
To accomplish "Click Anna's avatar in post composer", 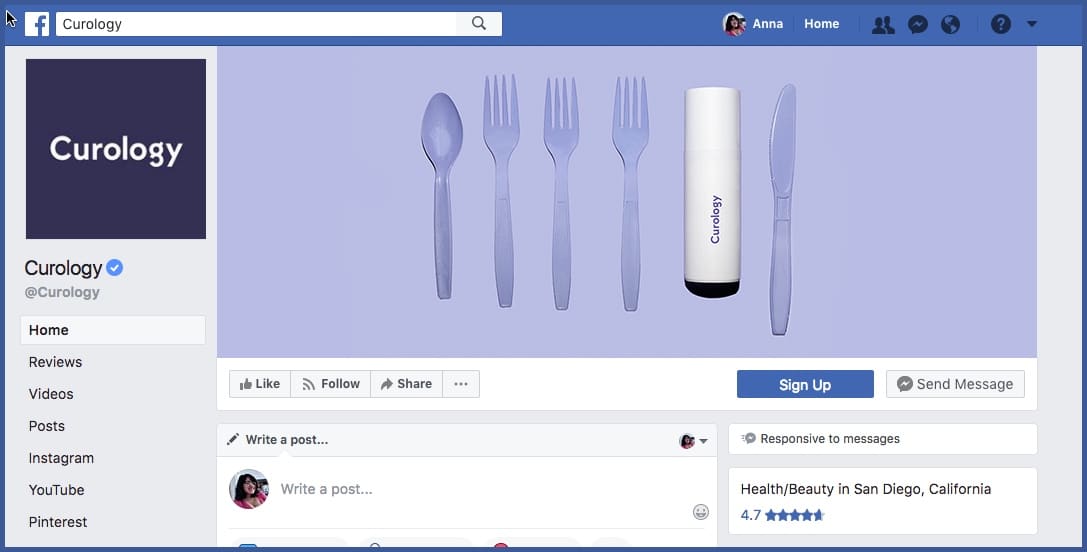I will tap(249, 489).
